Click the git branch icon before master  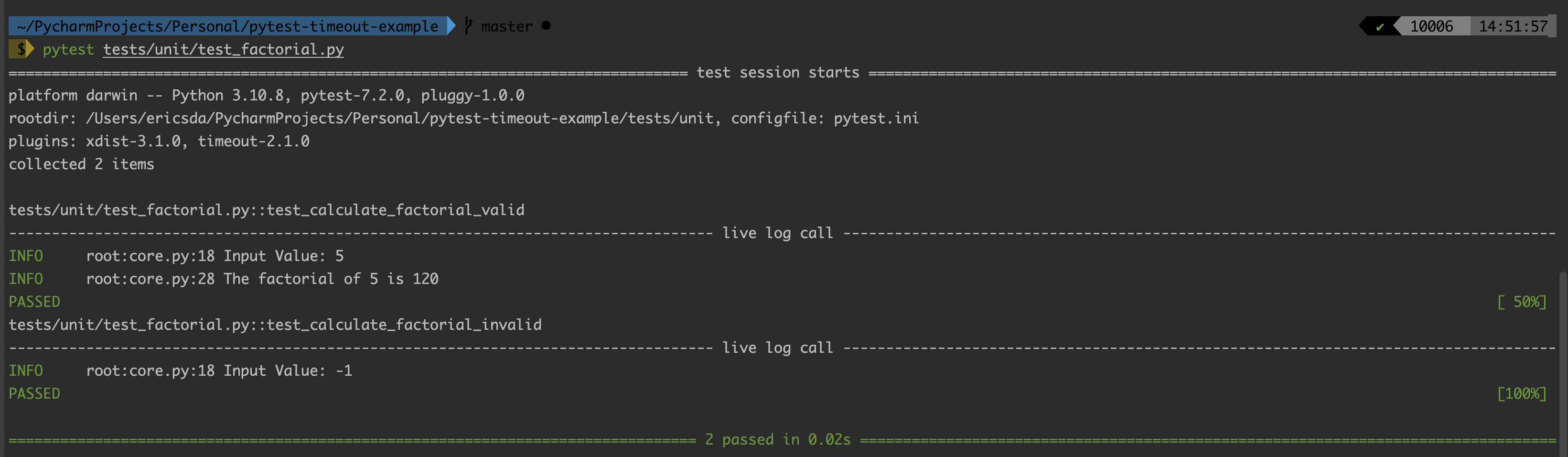468,26
